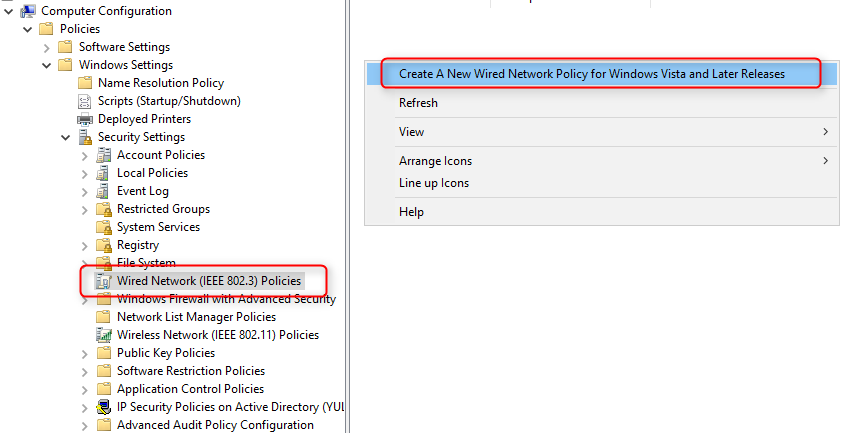The image size is (849, 433).
Task: Click the Scripts (Startup/Shutdown) icon
Action: (85, 101)
